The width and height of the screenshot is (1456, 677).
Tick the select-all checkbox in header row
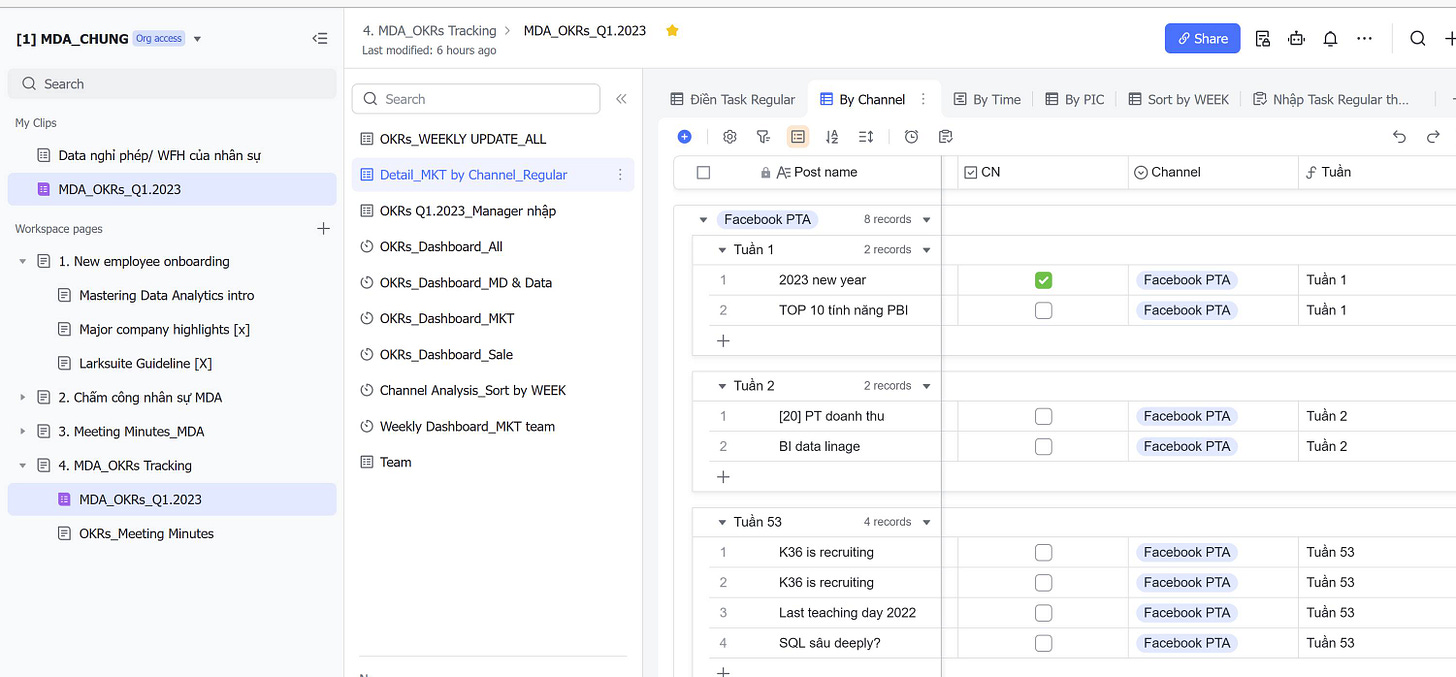(703, 172)
